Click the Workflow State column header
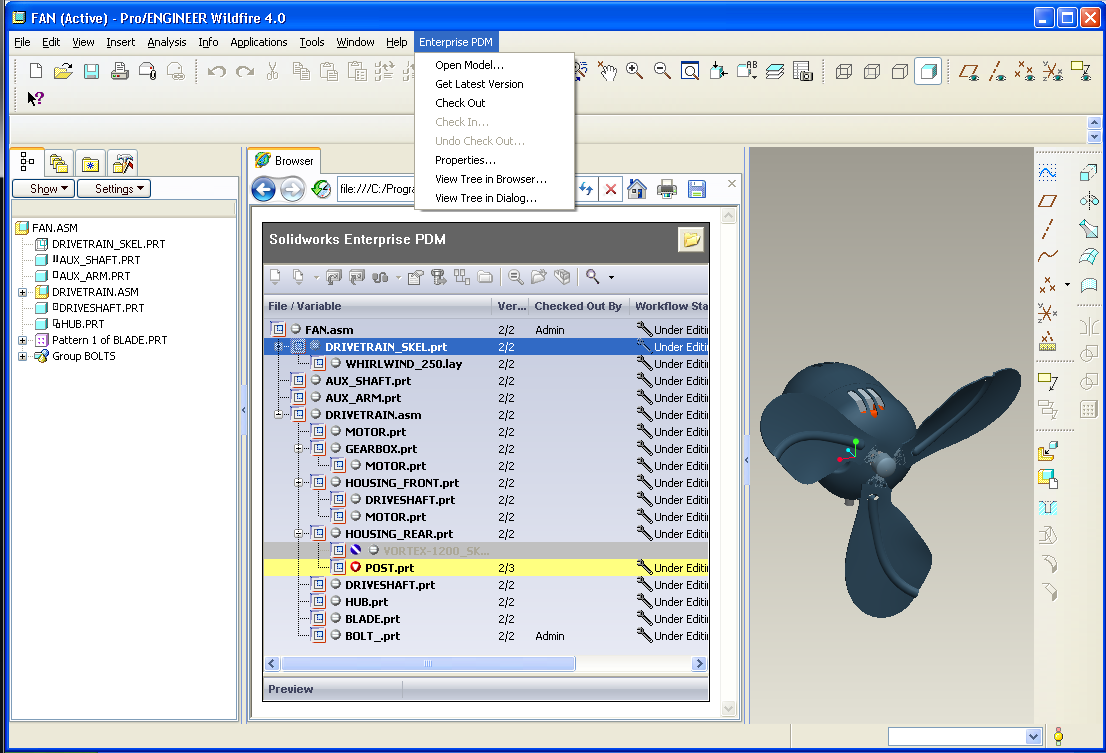This screenshot has width=1106, height=753. click(x=670, y=306)
